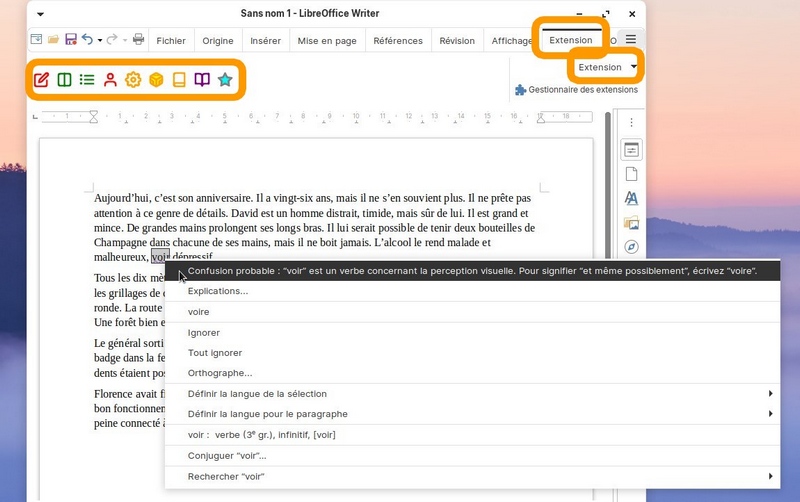Click the green two-column icon
The width and height of the screenshot is (800, 502).
coord(64,80)
